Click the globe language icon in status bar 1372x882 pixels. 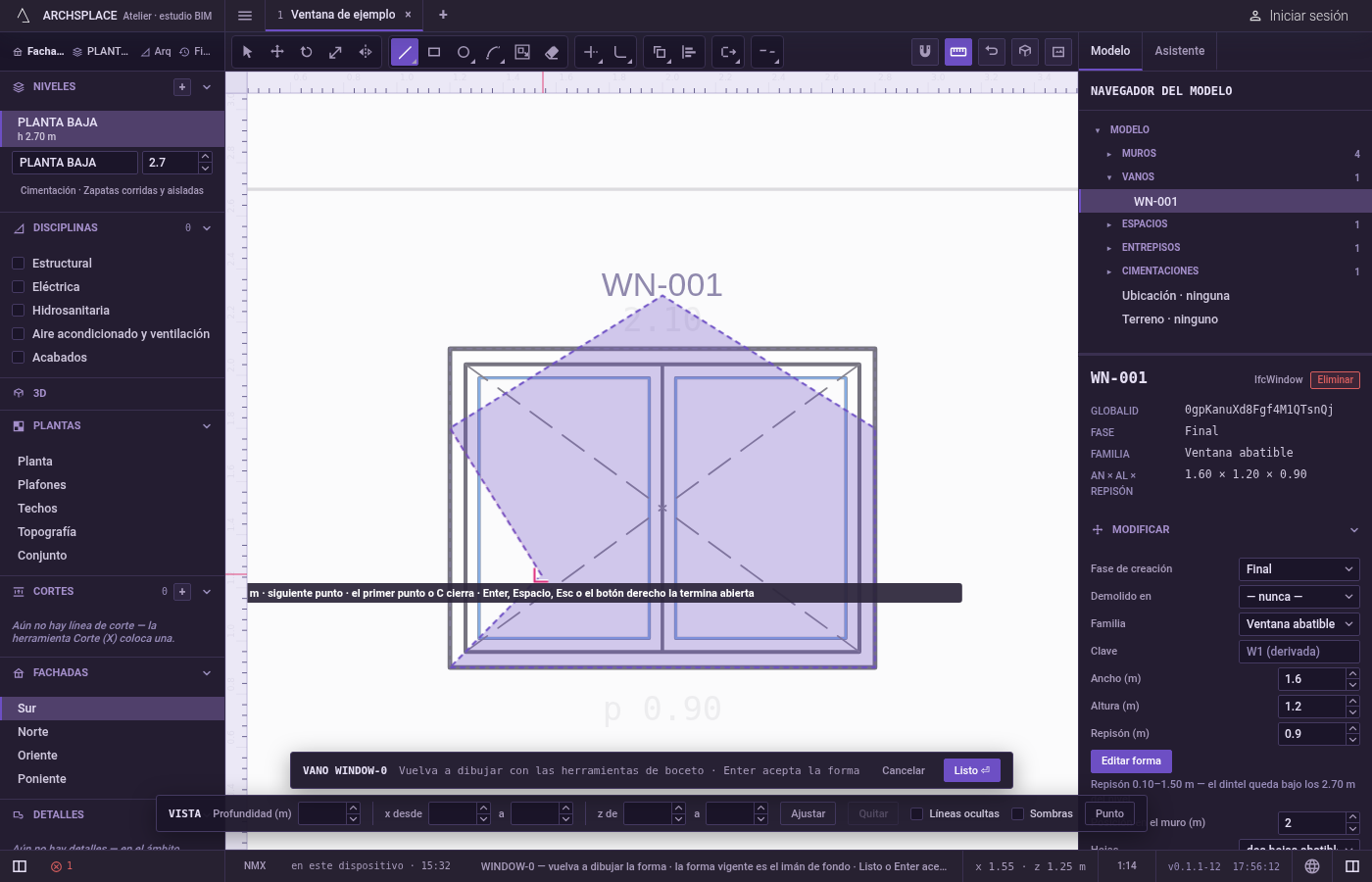pyautogui.click(x=1312, y=866)
